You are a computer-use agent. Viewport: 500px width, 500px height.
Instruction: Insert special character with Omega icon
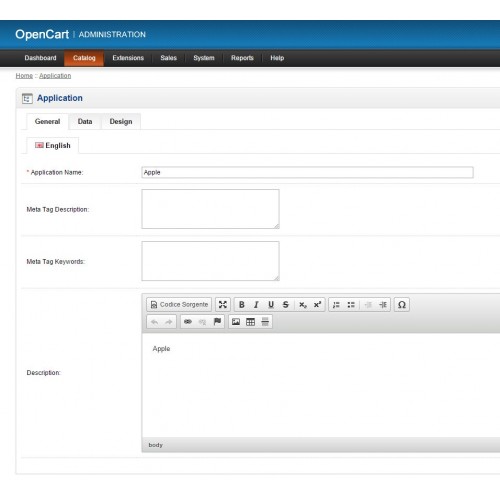(x=402, y=305)
